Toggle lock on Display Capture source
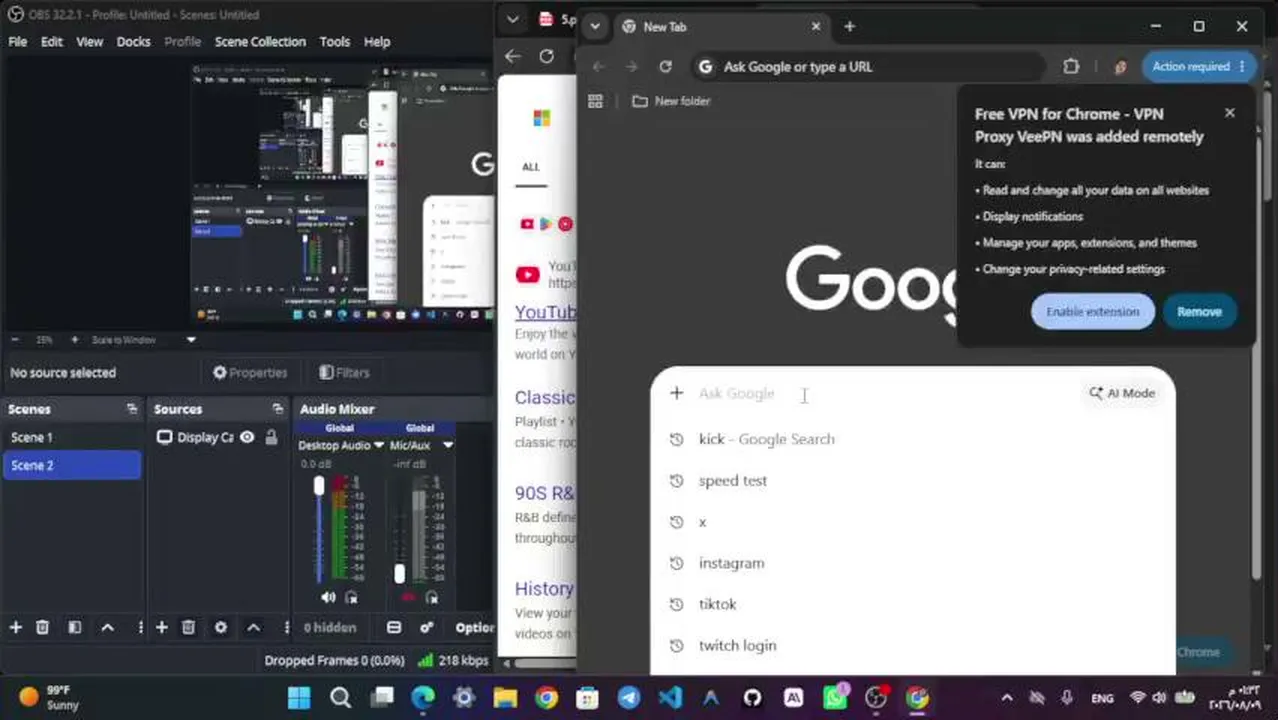 tap(271, 437)
